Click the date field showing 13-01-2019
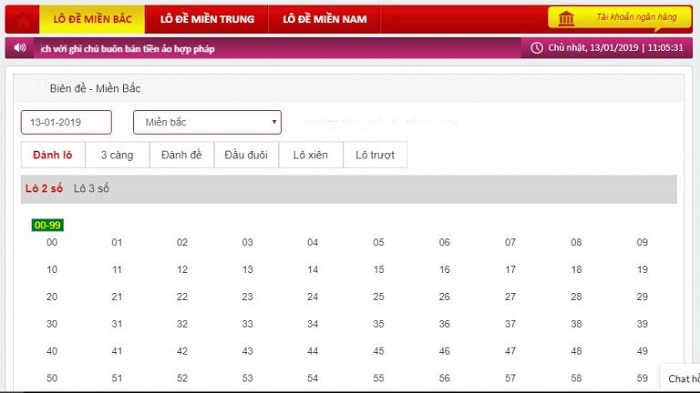 66,122
